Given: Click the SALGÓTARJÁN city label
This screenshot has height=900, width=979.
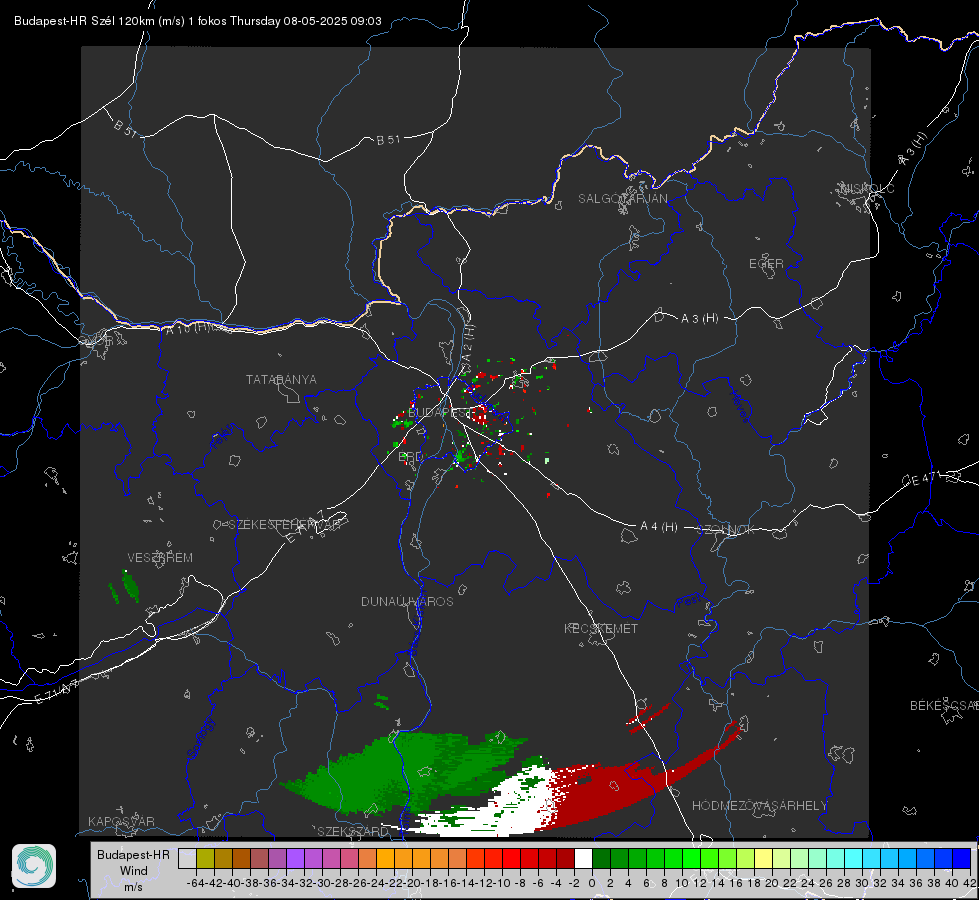Looking at the screenshot, I should coord(622,199).
